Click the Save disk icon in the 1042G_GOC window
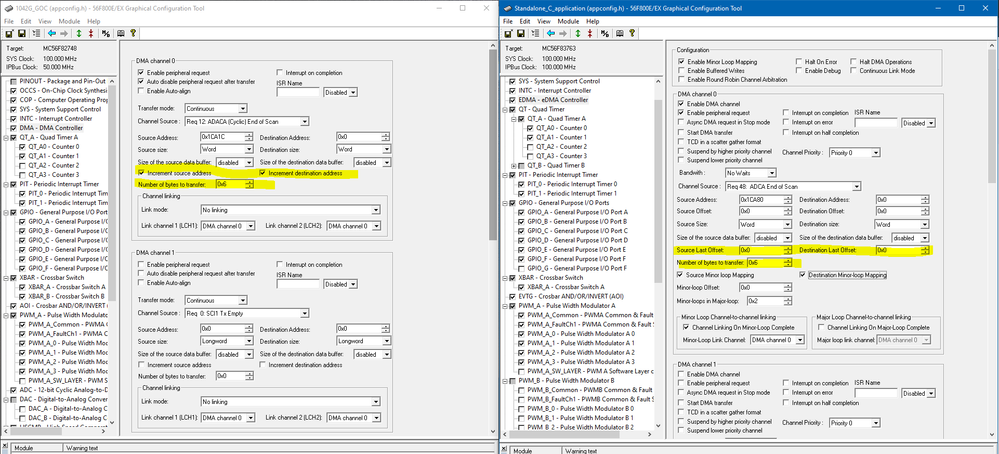This screenshot has height=454, width=999. (21, 32)
